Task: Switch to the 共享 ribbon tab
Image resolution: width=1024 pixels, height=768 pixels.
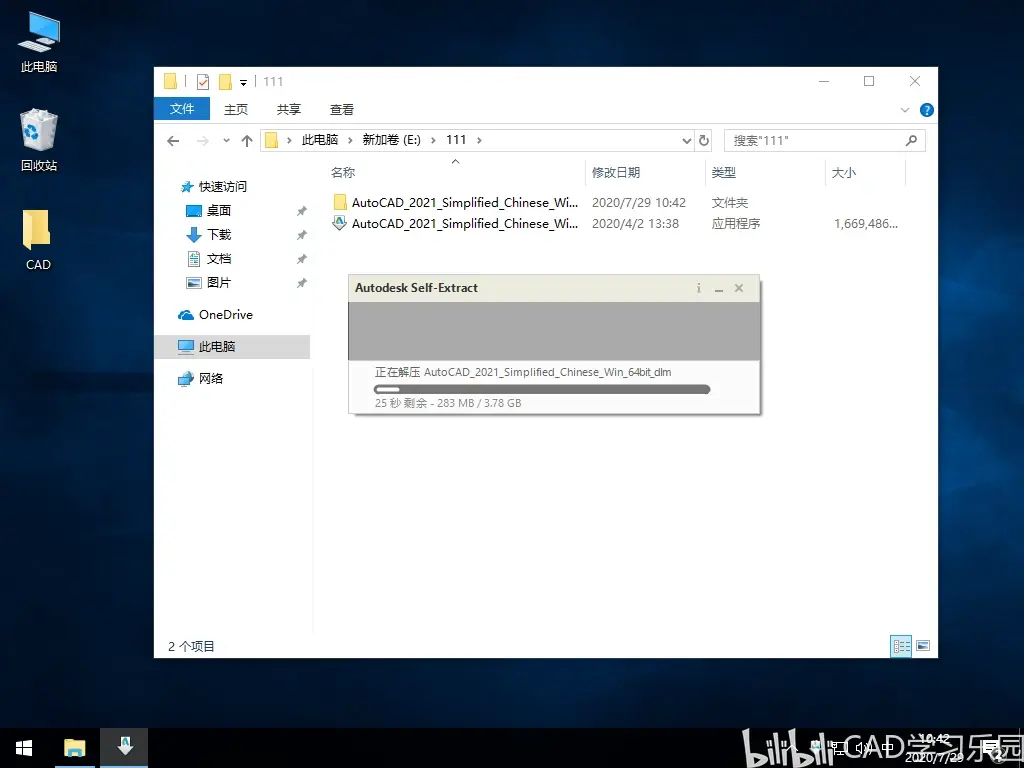Action: tap(289, 109)
